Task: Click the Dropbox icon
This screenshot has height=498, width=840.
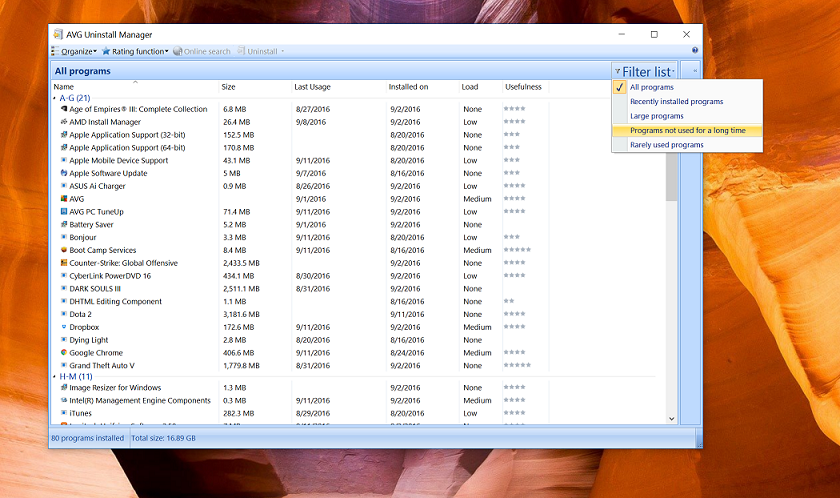Action: pyautogui.click(x=64, y=327)
